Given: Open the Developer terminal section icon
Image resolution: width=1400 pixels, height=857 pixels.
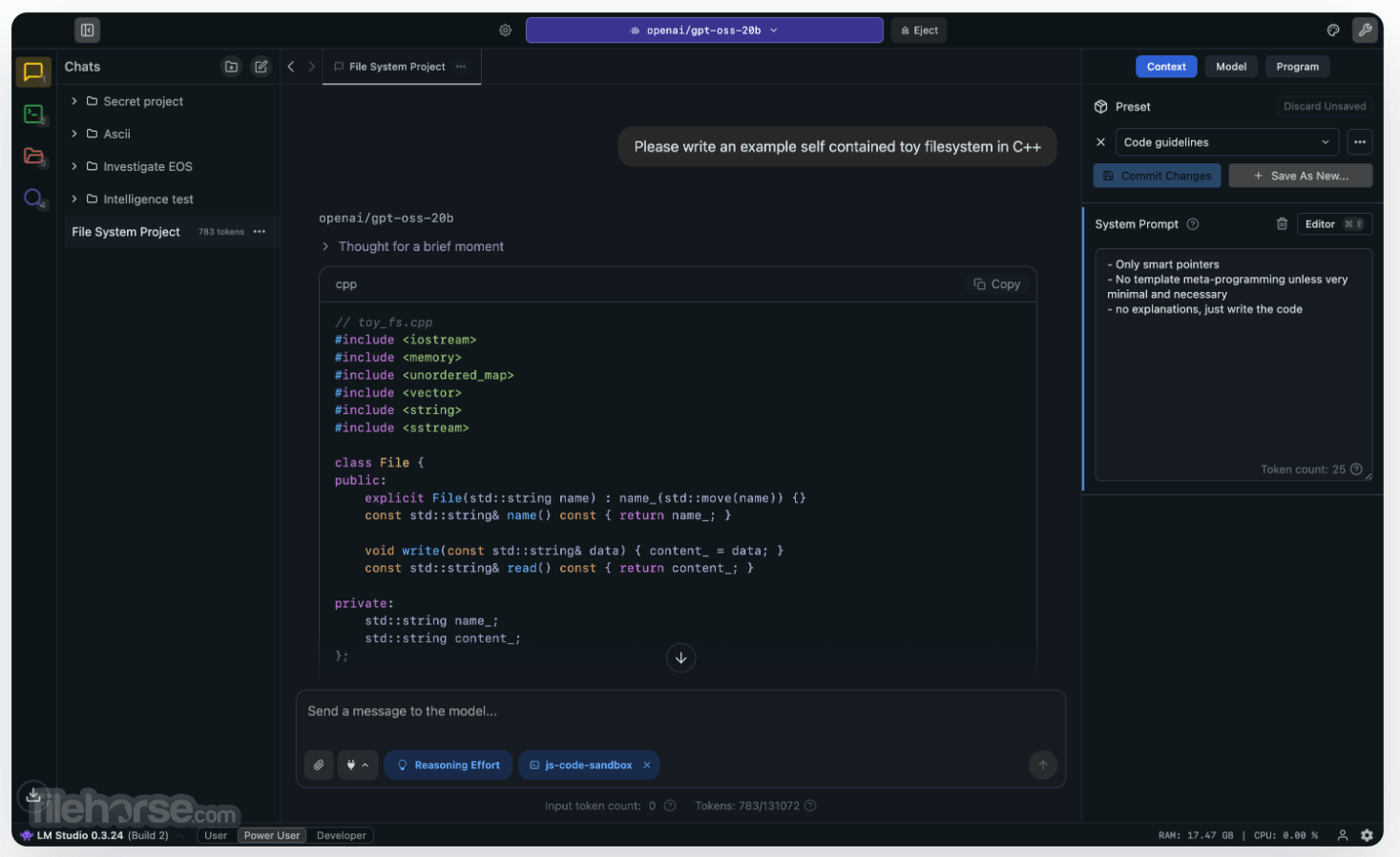Looking at the screenshot, I should click(x=33, y=115).
